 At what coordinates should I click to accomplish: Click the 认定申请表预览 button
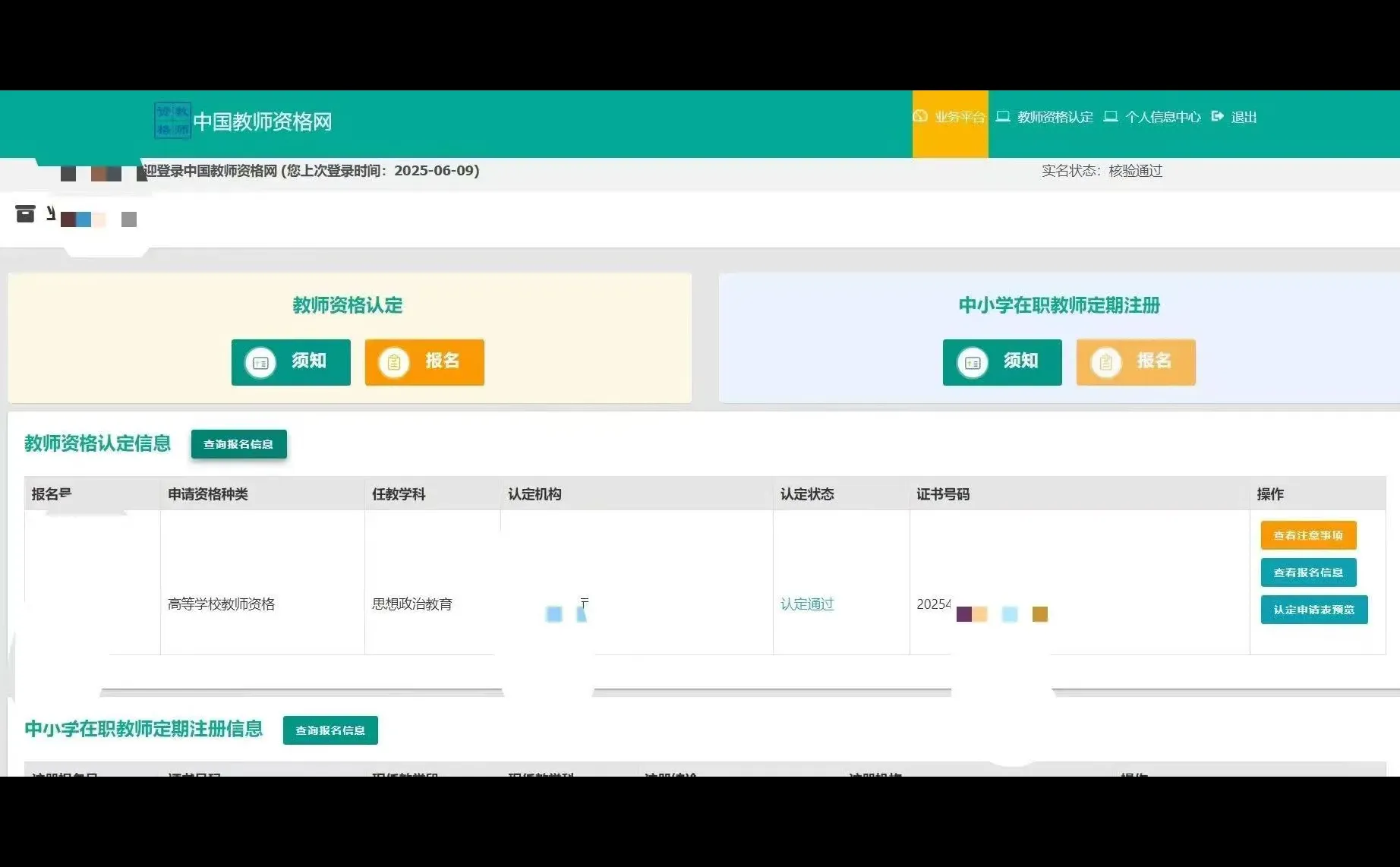[1314, 609]
